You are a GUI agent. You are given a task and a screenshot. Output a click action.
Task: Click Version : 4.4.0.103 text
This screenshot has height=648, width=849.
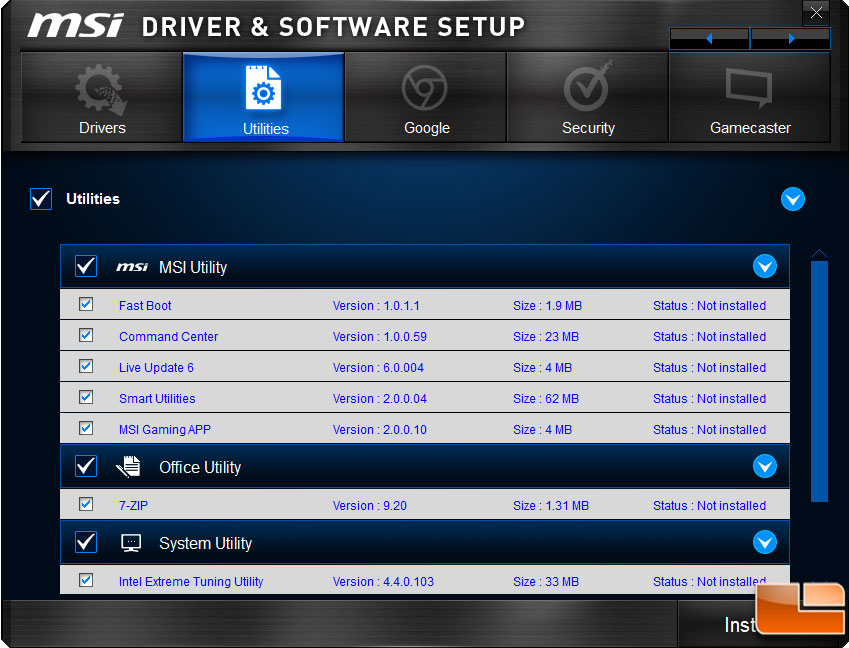[383, 581]
